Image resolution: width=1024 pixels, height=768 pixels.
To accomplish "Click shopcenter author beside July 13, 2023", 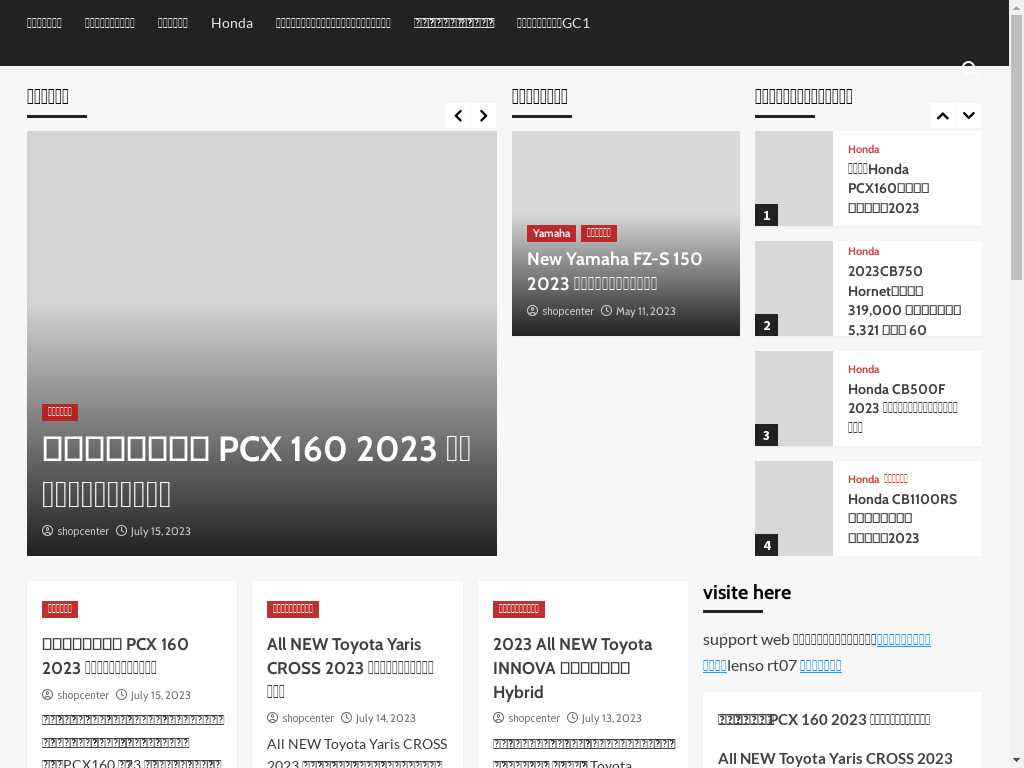I will (x=534, y=718).
